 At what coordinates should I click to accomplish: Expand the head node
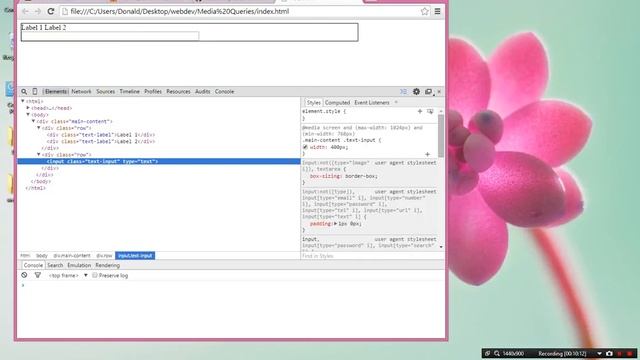(28, 108)
